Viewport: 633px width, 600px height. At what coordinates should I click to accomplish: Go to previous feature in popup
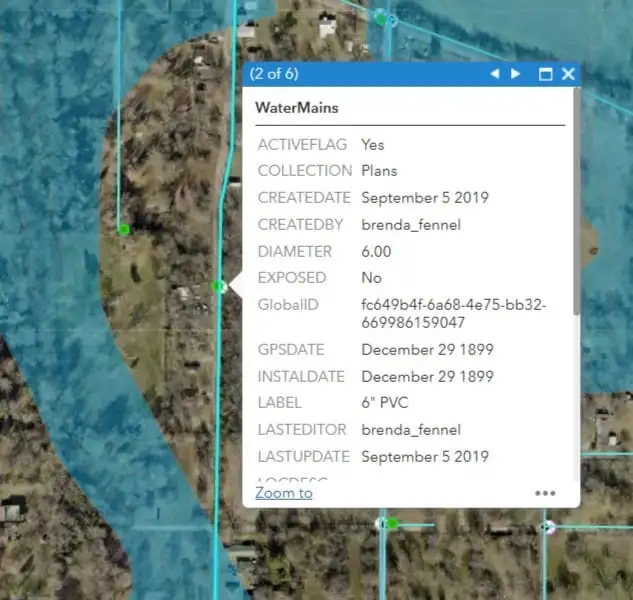[494, 74]
